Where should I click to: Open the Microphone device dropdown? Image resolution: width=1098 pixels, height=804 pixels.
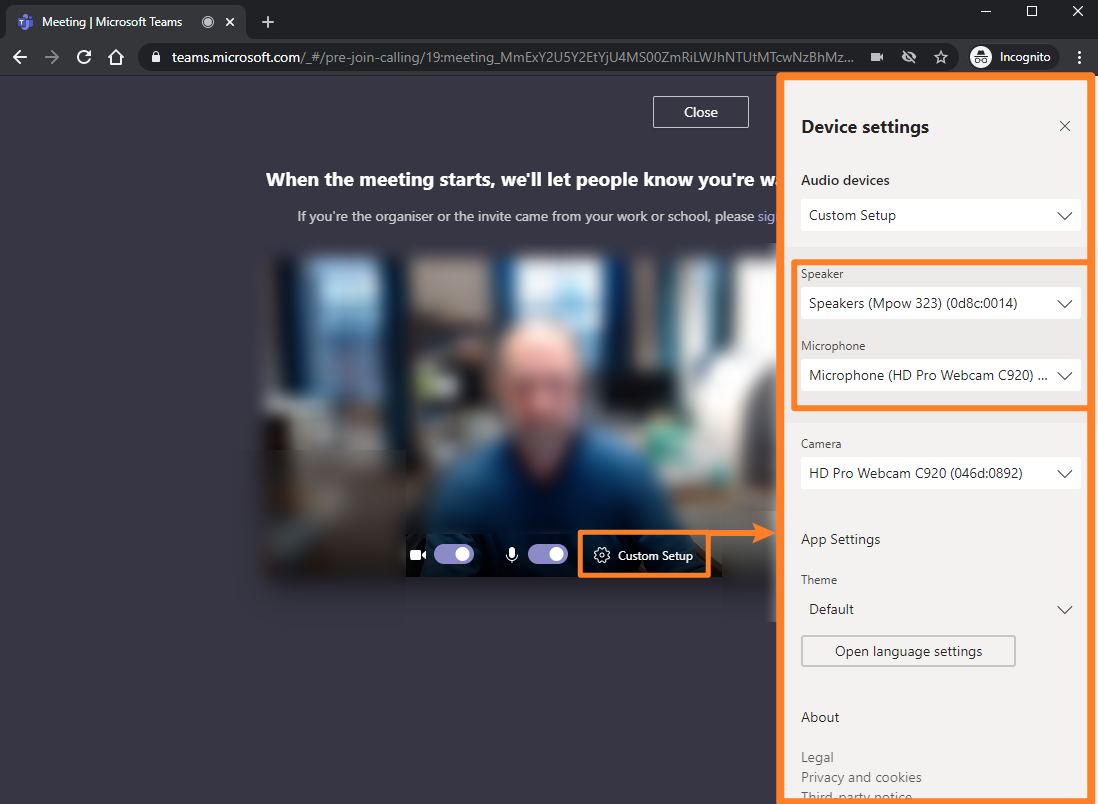click(940, 375)
